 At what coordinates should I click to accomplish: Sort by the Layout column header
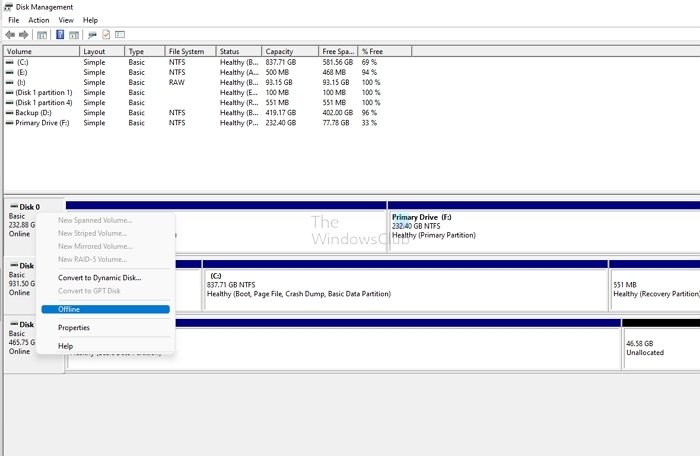click(102, 51)
